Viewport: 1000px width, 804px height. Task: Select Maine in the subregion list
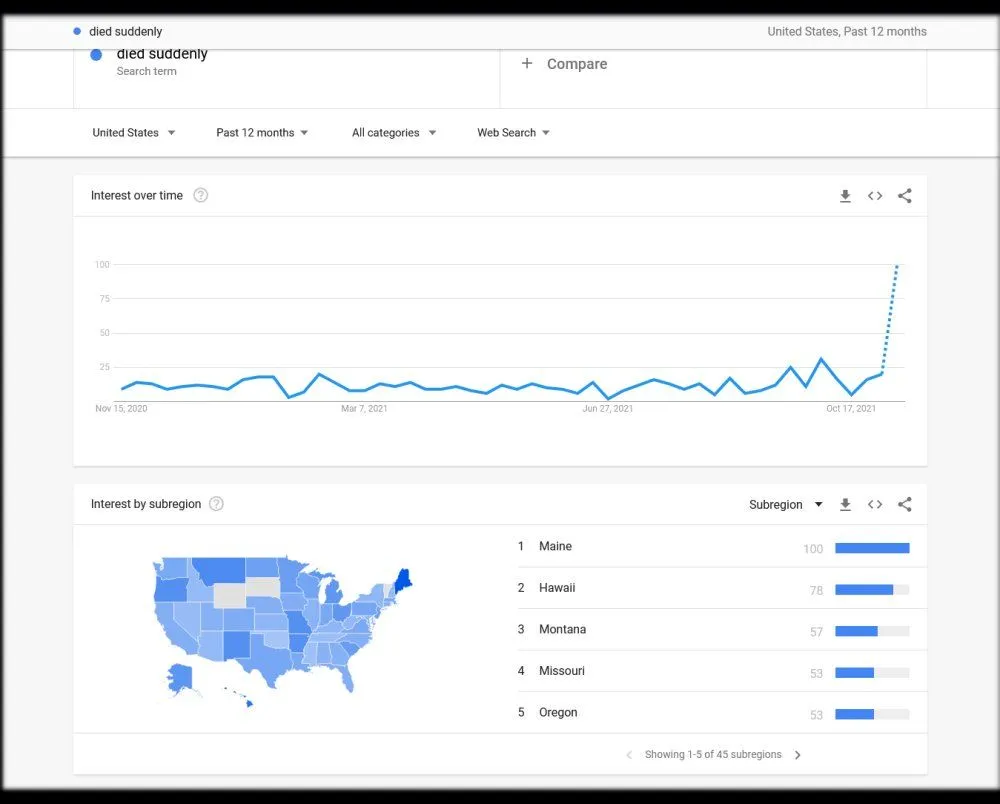(555, 547)
